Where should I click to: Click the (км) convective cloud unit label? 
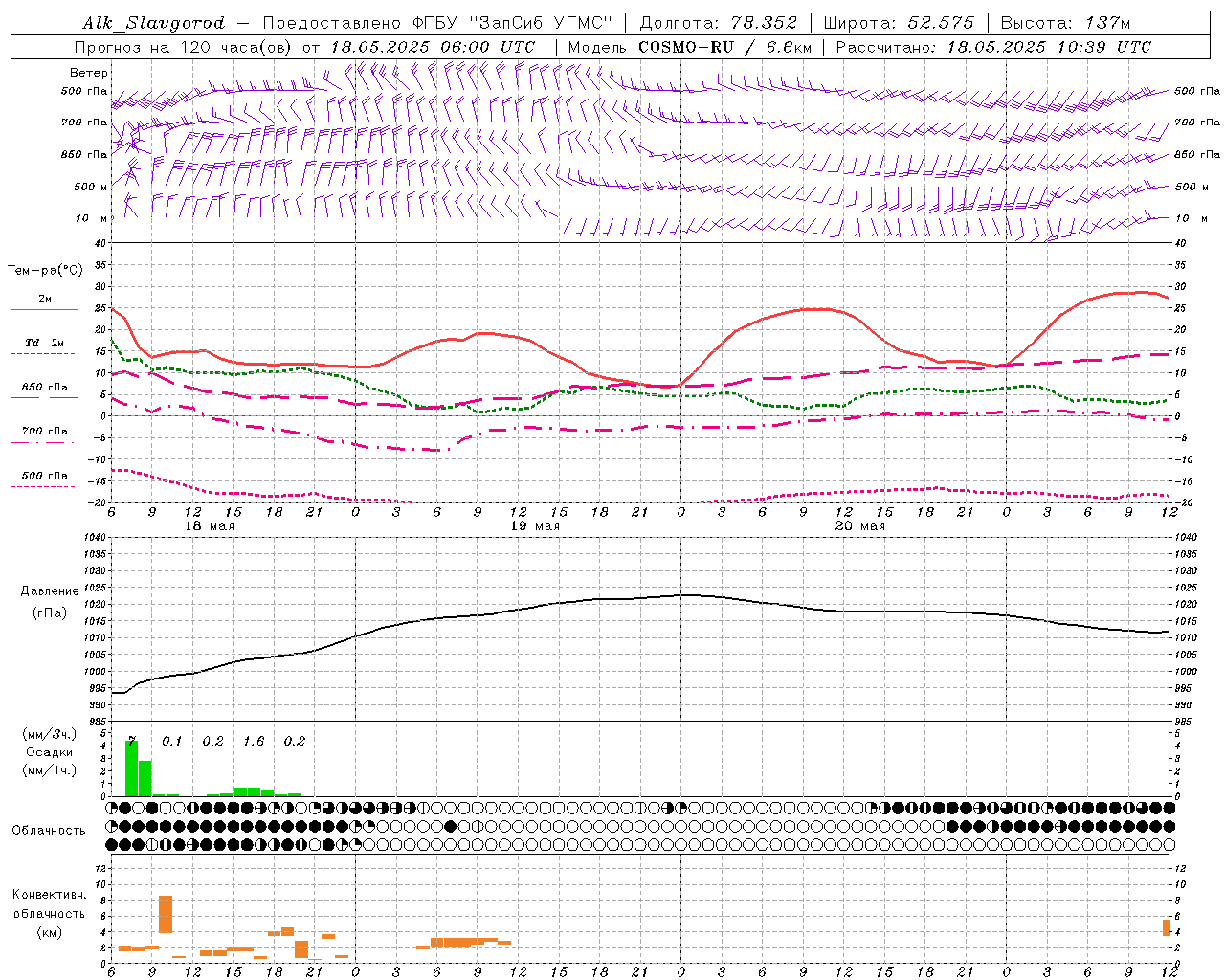pyautogui.click(x=49, y=932)
